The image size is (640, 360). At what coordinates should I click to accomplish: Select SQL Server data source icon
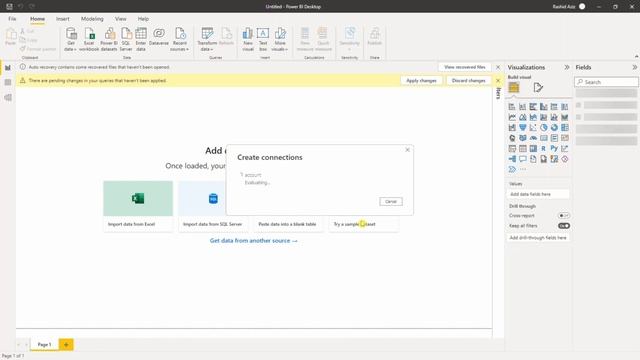[126, 40]
